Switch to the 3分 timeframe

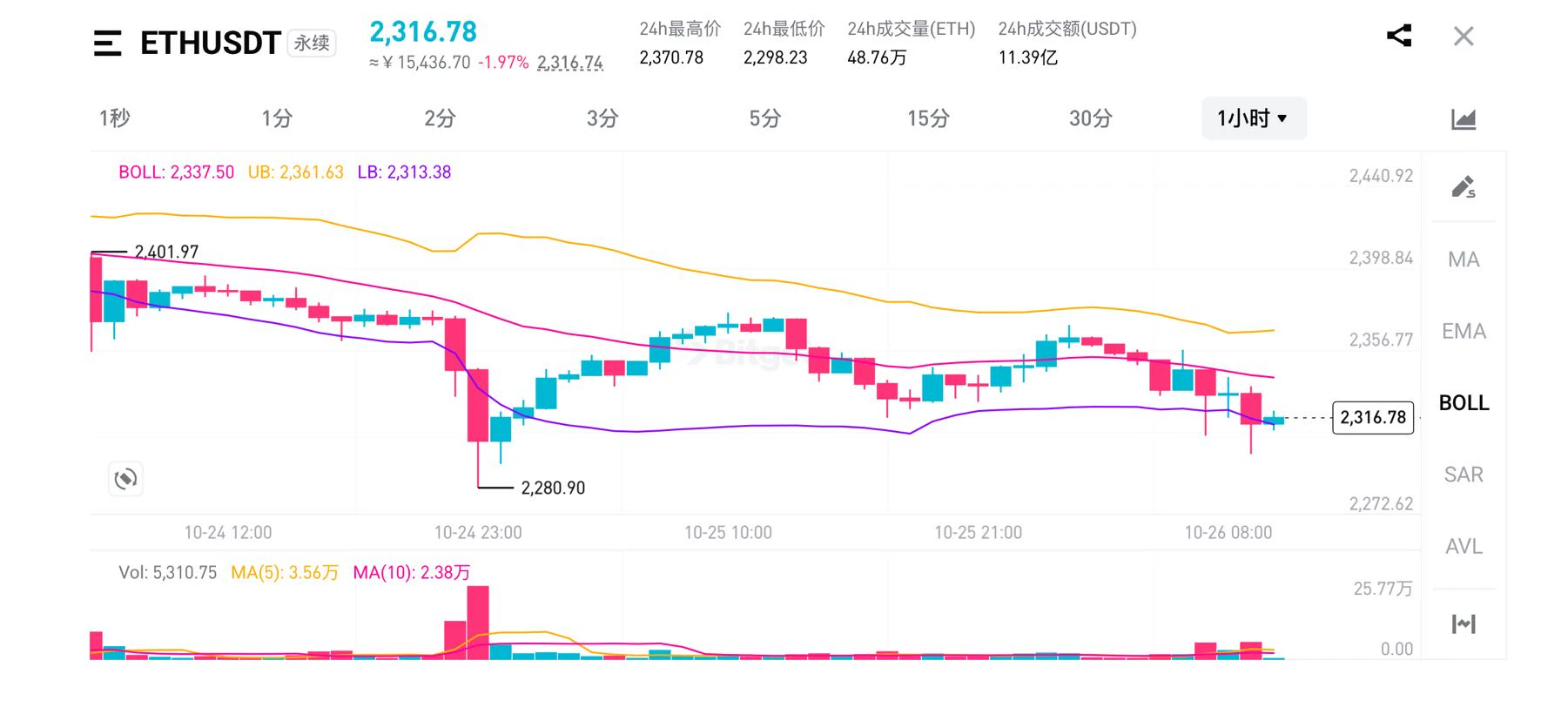point(602,118)
